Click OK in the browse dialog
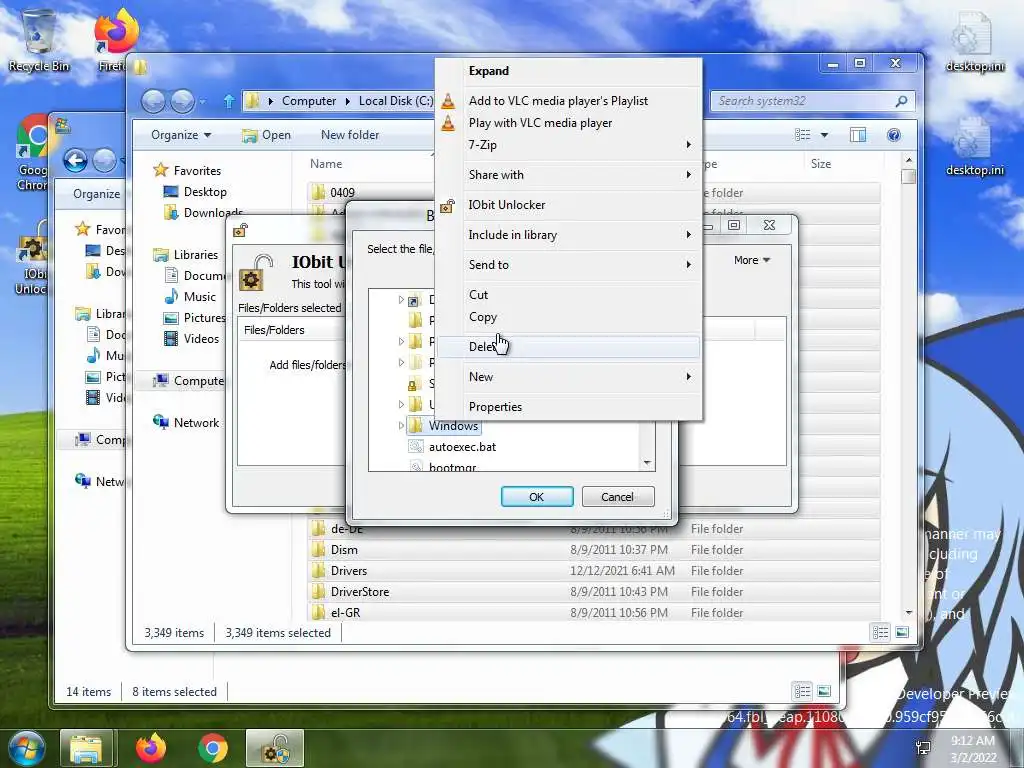 pos(537,497)
